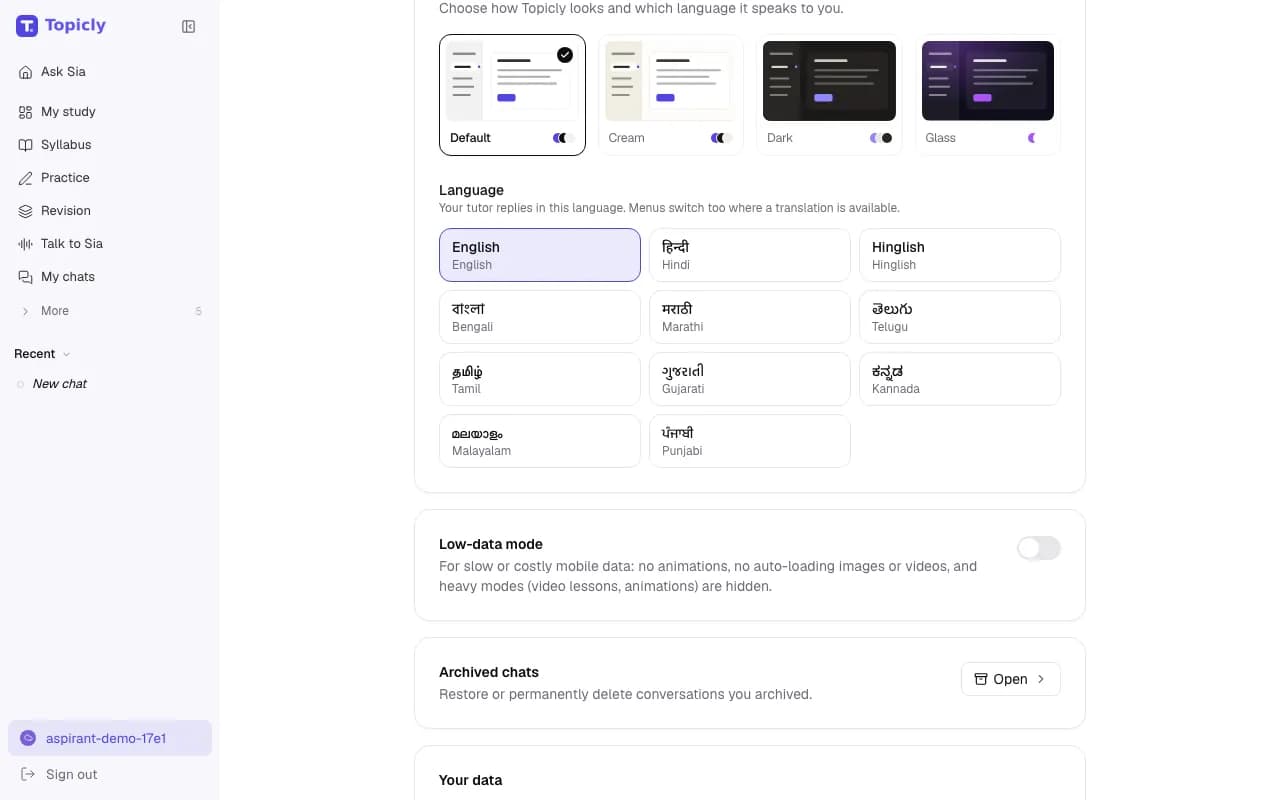Open Ask Sia home icon
This screenshot has height=800, width=1280.
tap(26, 72)
